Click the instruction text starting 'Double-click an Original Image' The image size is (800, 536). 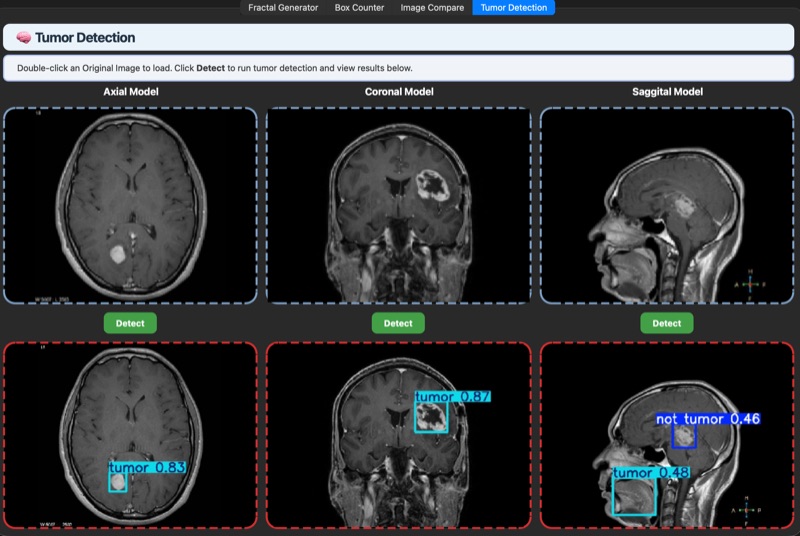(215, 68)
